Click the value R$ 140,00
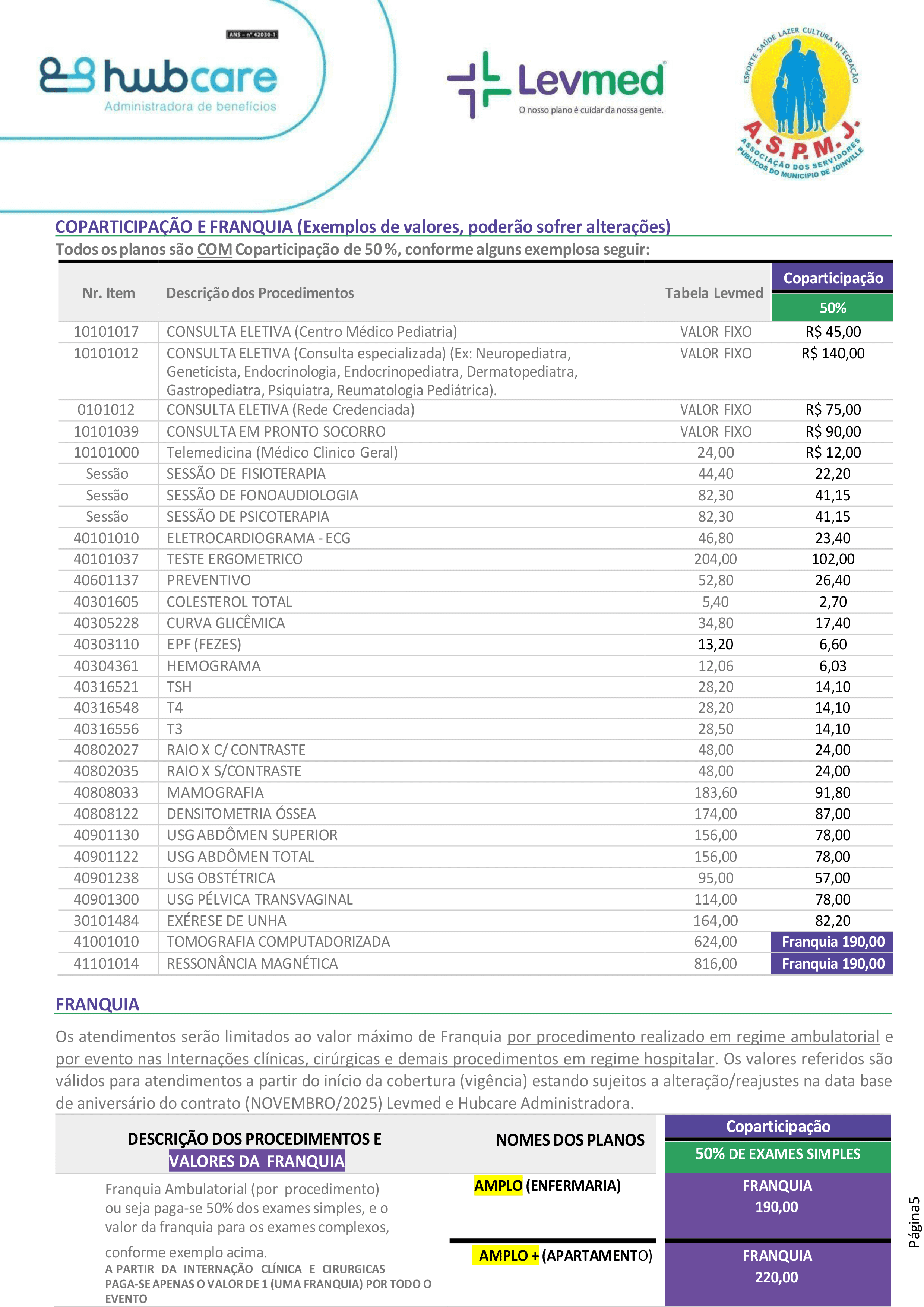The image size is (924, 1307). coord(833,354)
